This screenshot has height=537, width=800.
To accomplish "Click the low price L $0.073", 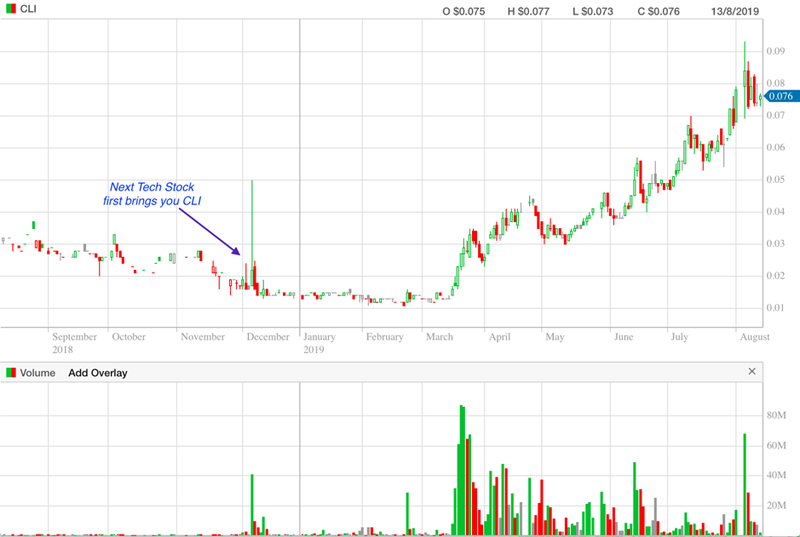I will (592, 11).
